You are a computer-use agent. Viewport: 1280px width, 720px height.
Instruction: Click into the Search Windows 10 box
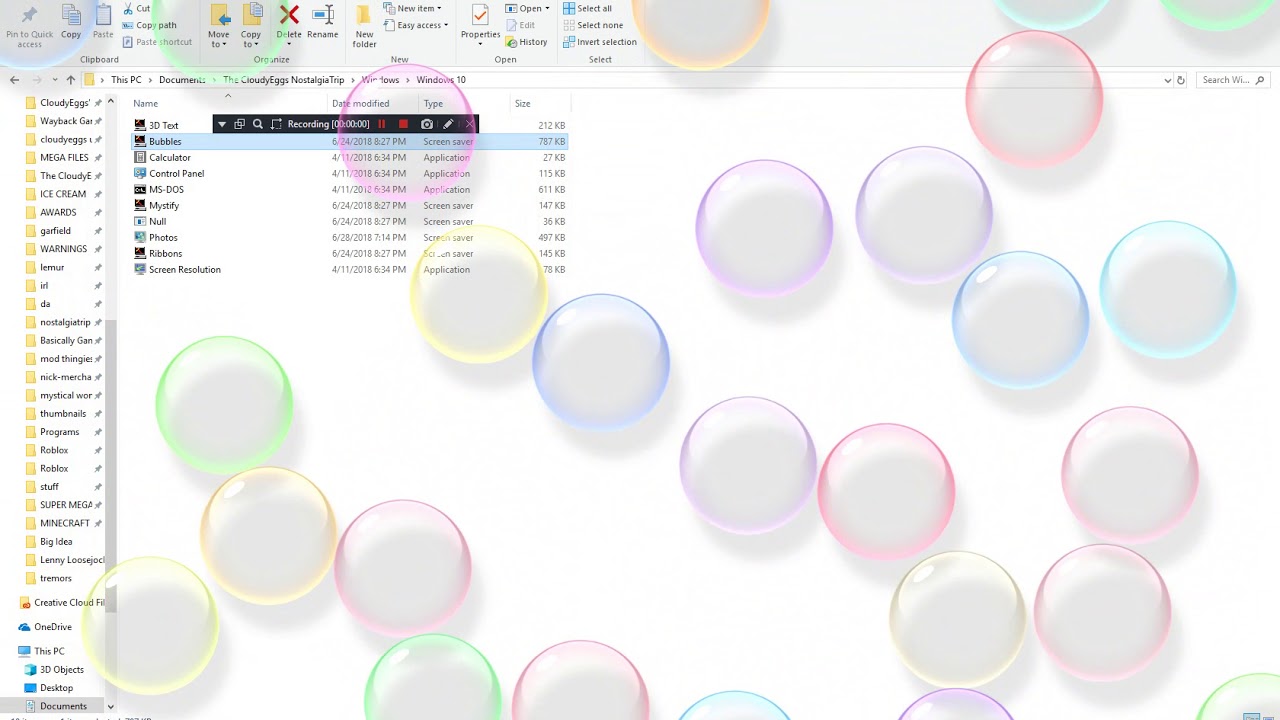(x=1235, y=80)
